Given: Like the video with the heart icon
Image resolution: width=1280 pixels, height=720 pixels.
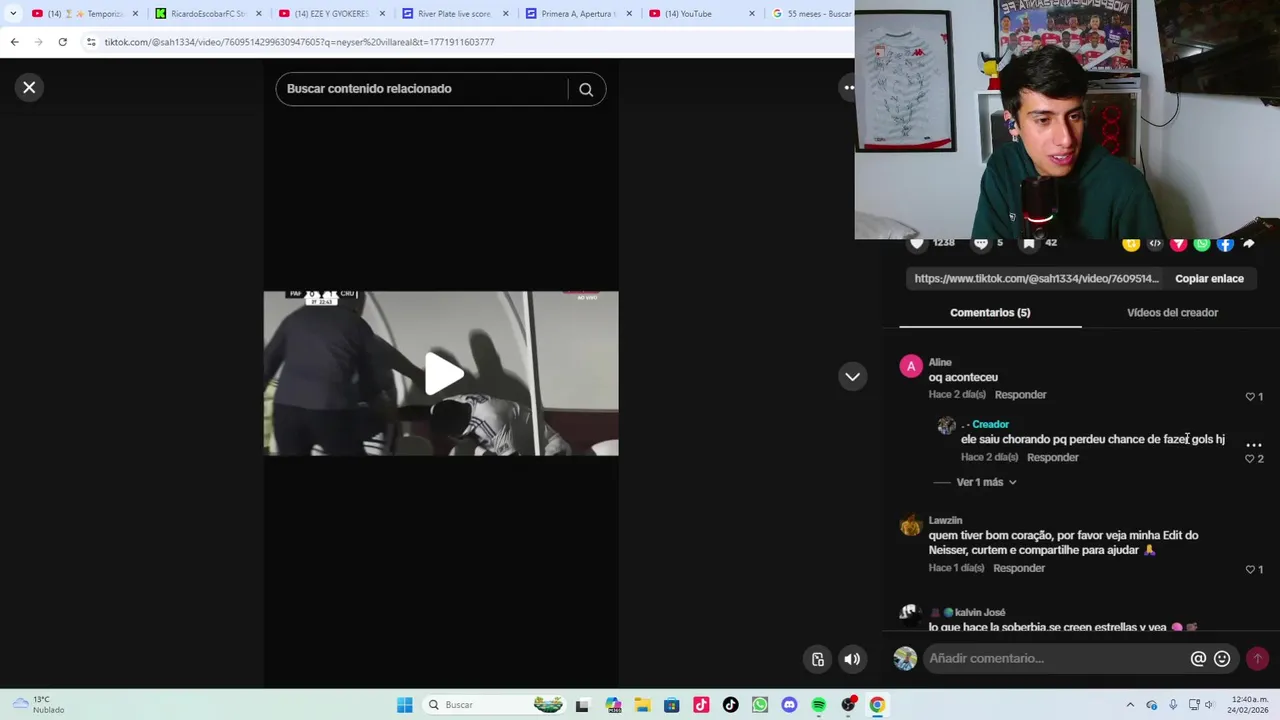Looking at the screenshot, I should coord(917,243).
